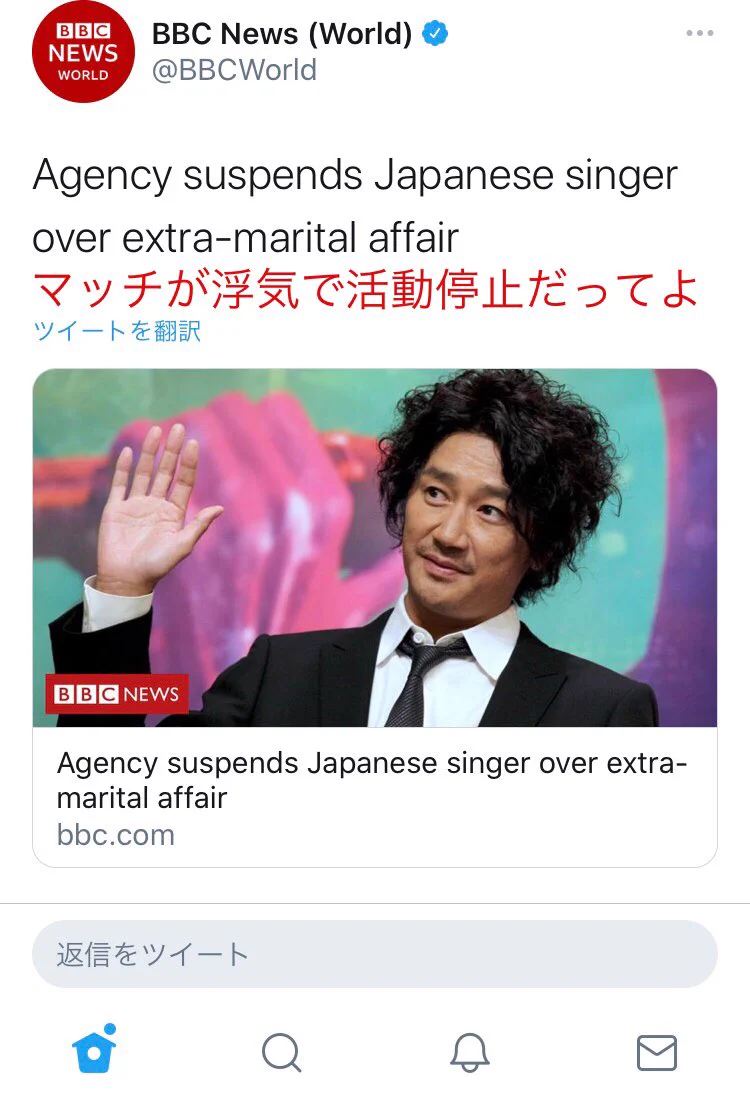This screenshot has height=1102, width=750.
Task: Focus the 返信をツイート reply field
Action: pyautogui.click(x=375, y=954)
